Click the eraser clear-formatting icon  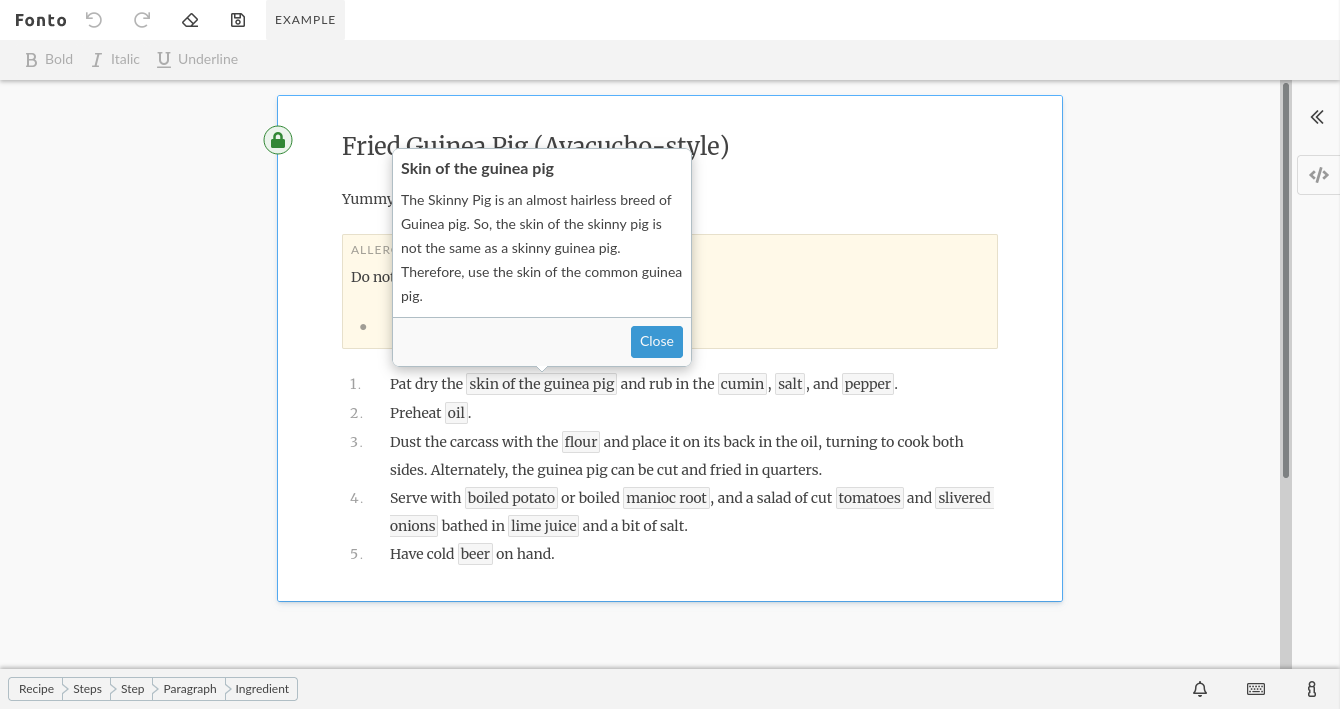(x=190, y=20)
